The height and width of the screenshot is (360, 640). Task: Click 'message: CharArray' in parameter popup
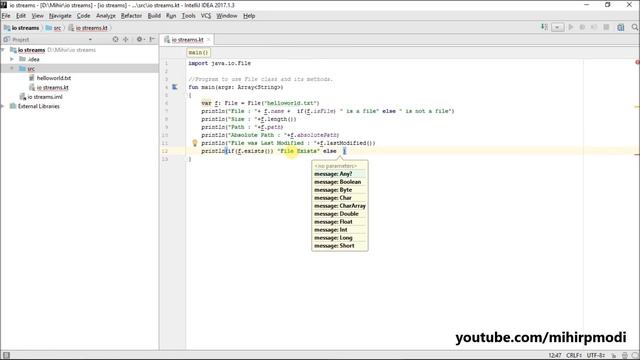340,206
